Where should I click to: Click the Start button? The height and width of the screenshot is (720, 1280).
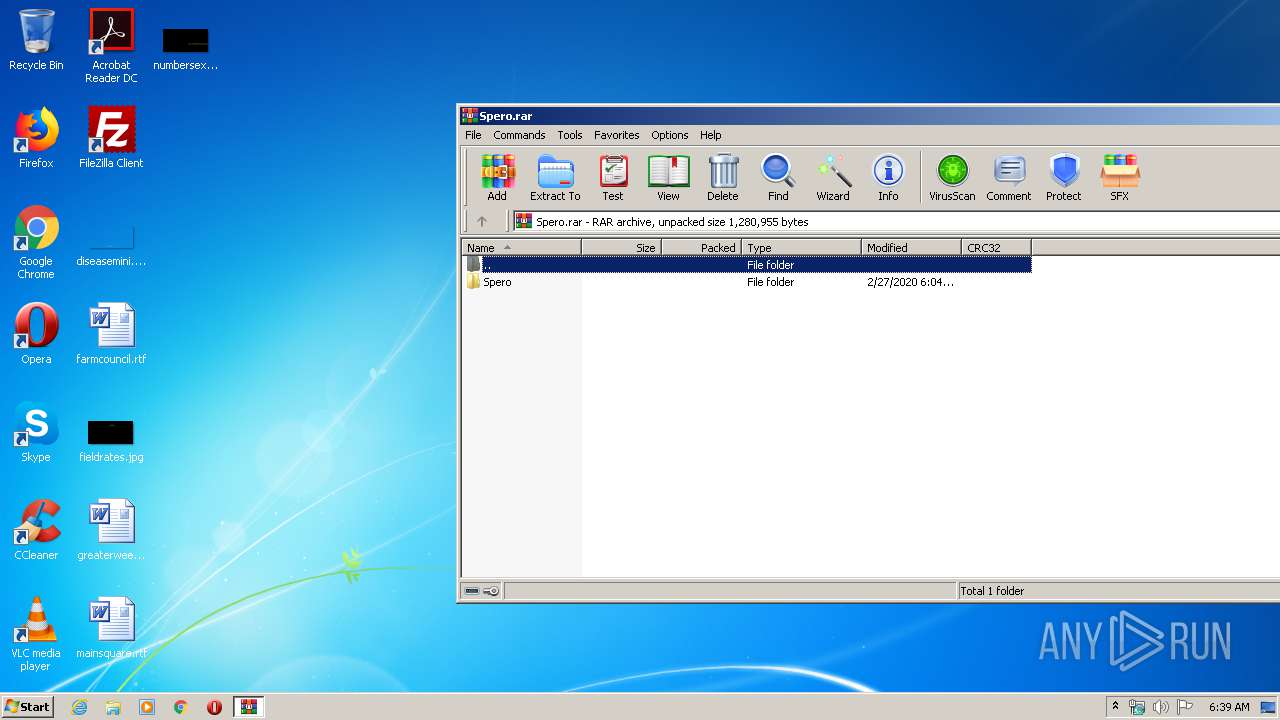pyautogui.click(x=27, y=707)
